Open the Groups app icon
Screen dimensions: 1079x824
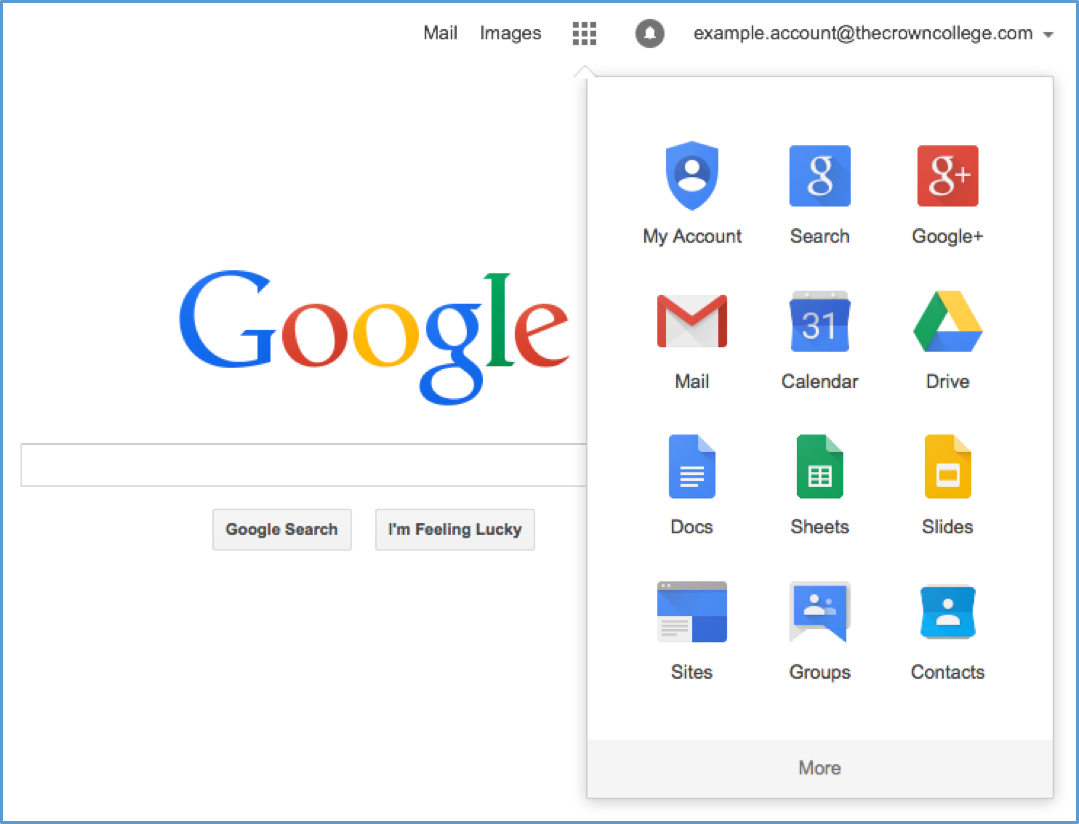point(820,612)
